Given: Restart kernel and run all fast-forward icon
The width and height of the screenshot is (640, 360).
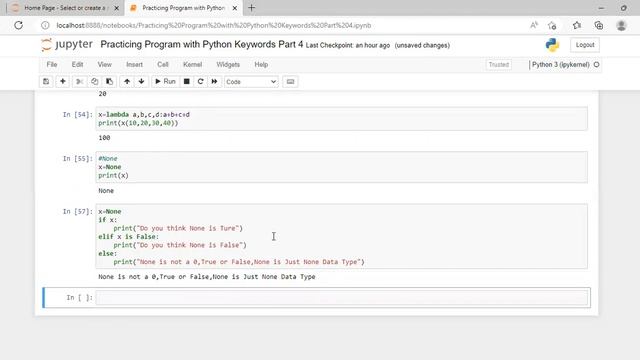Looking at the screenshot, I should [214, 82].
